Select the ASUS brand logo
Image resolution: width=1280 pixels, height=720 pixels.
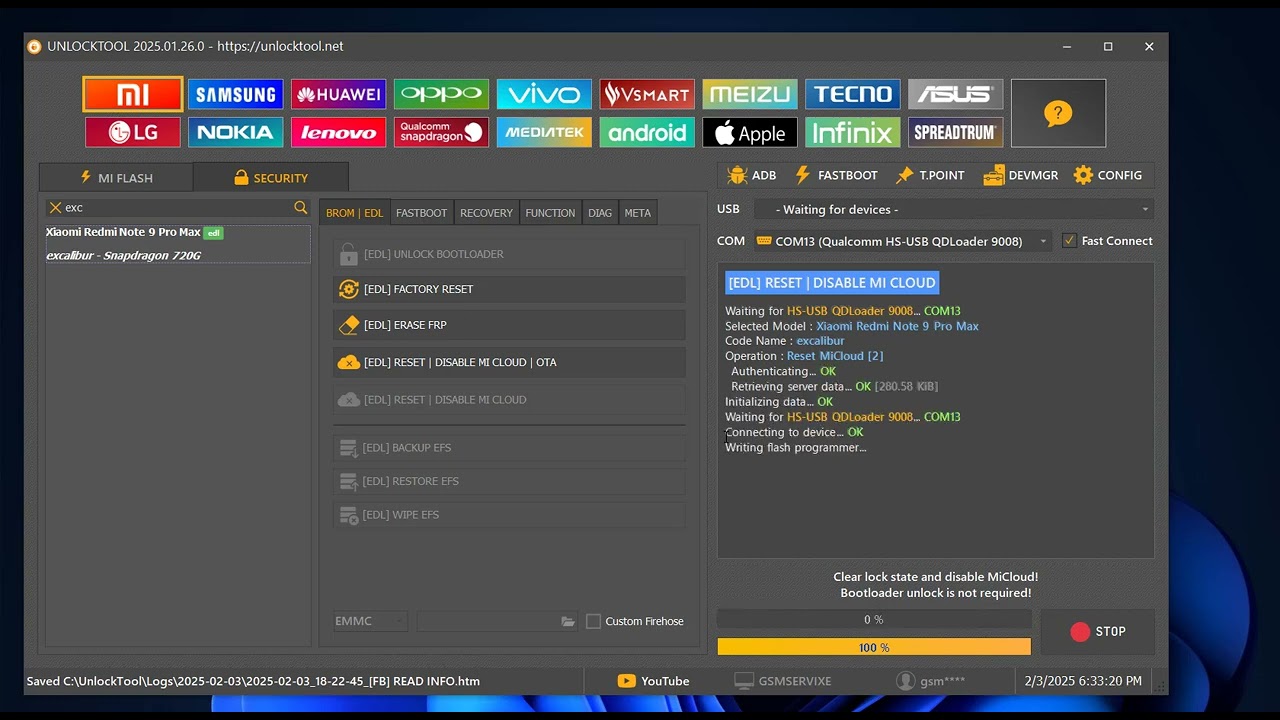point(956,94)
